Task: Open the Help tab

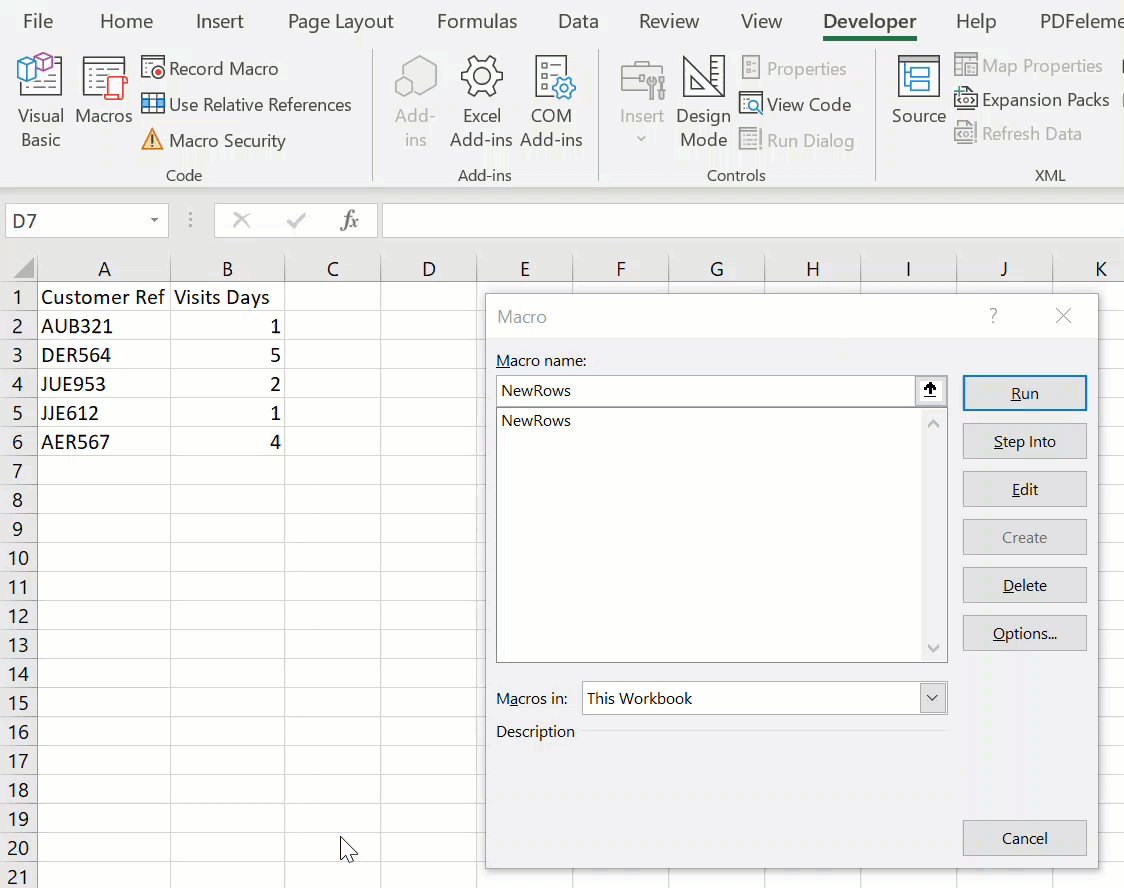Action: pos(976,22)
